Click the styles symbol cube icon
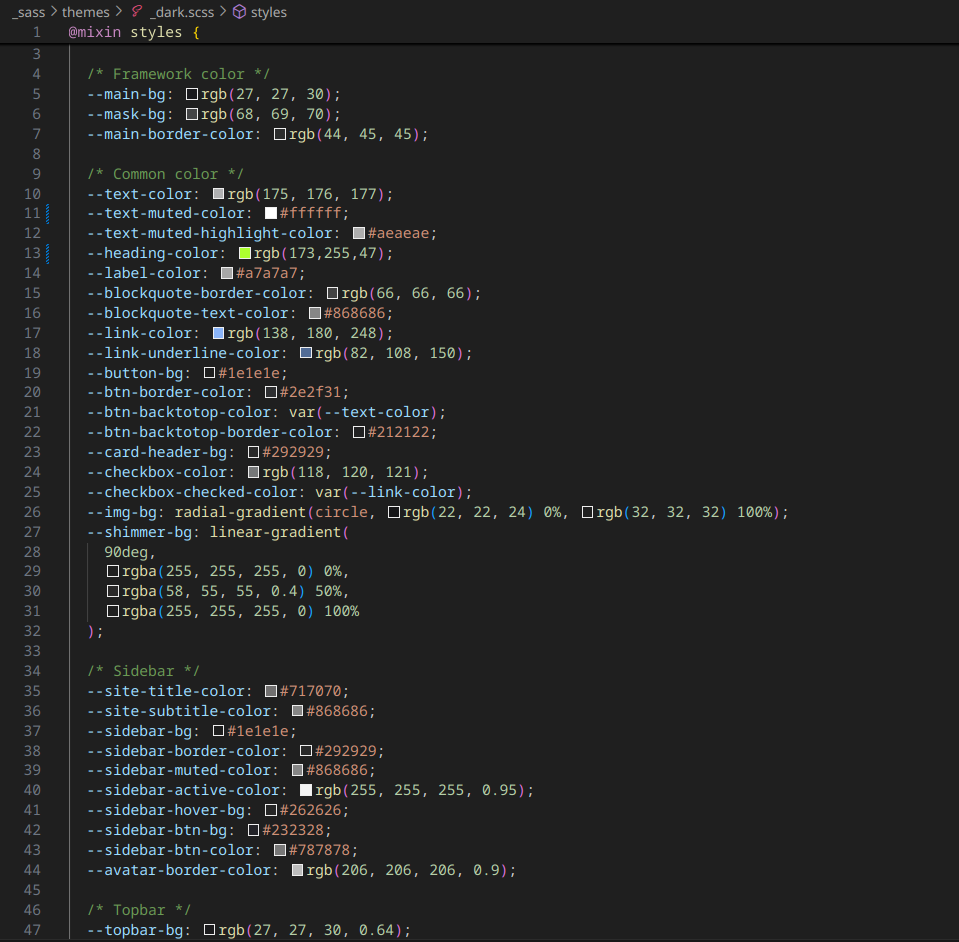Viewport: 959px width, 942px height. click(240, 12)
